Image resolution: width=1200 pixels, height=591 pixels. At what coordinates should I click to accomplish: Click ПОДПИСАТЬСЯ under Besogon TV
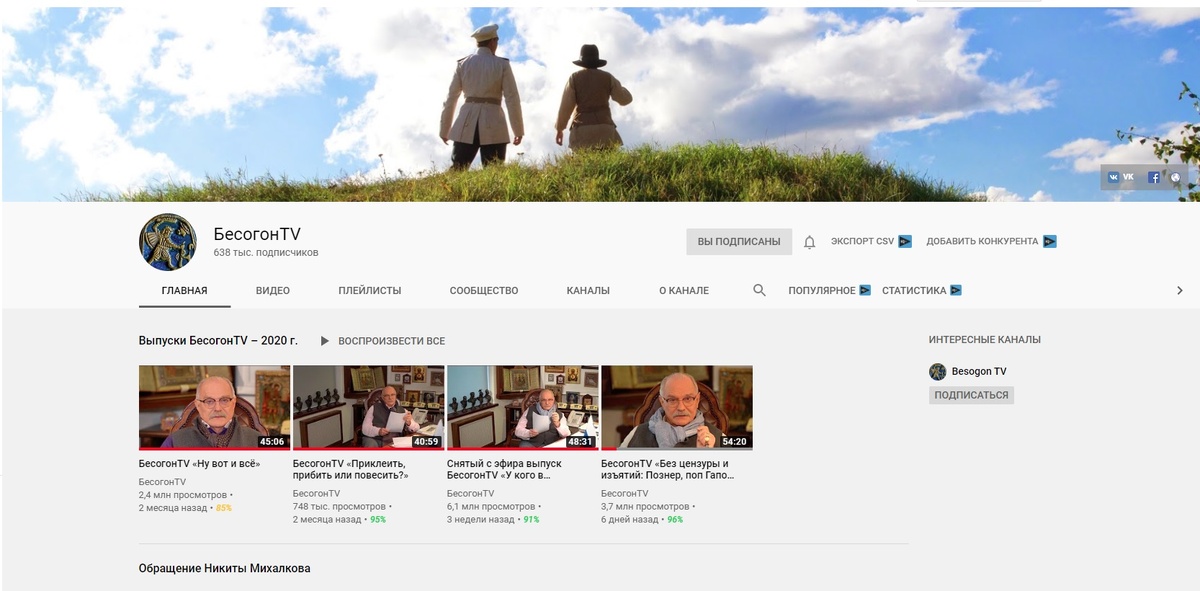coord(971,395)
